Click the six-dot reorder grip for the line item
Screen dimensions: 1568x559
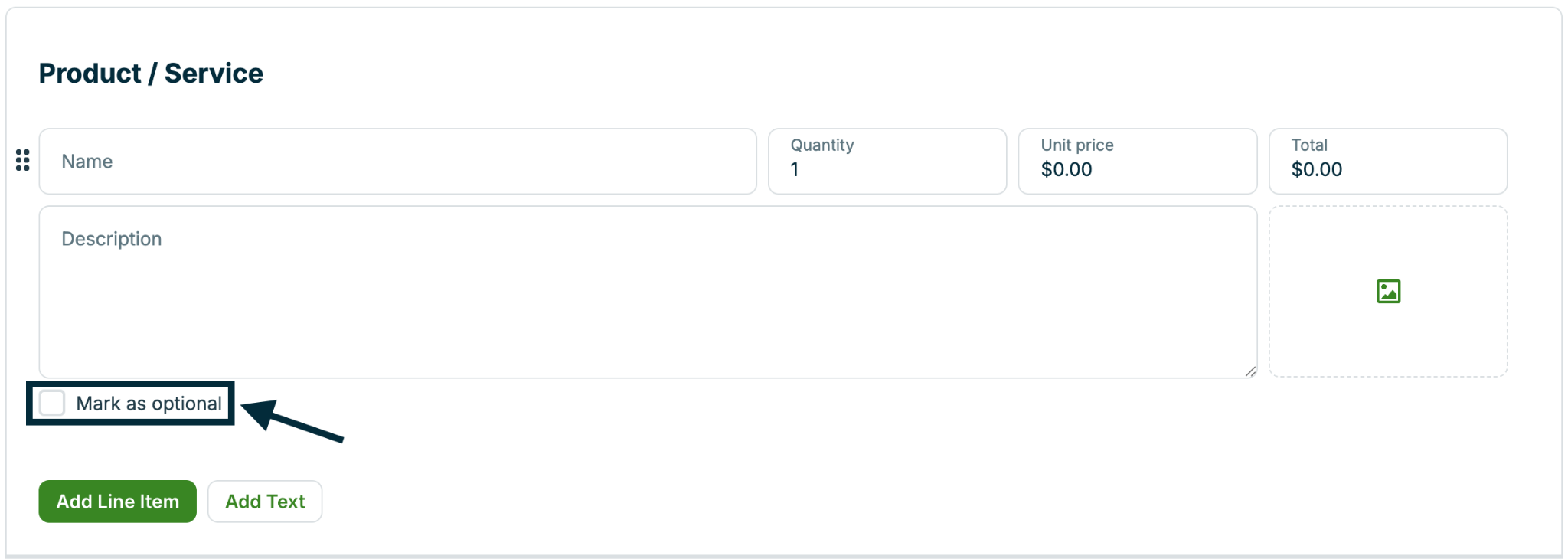pyautogui.click(x=21, y=161)
